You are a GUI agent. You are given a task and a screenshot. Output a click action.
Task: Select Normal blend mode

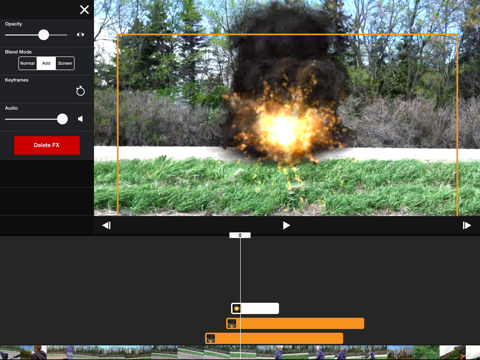(x=27, y=63)
